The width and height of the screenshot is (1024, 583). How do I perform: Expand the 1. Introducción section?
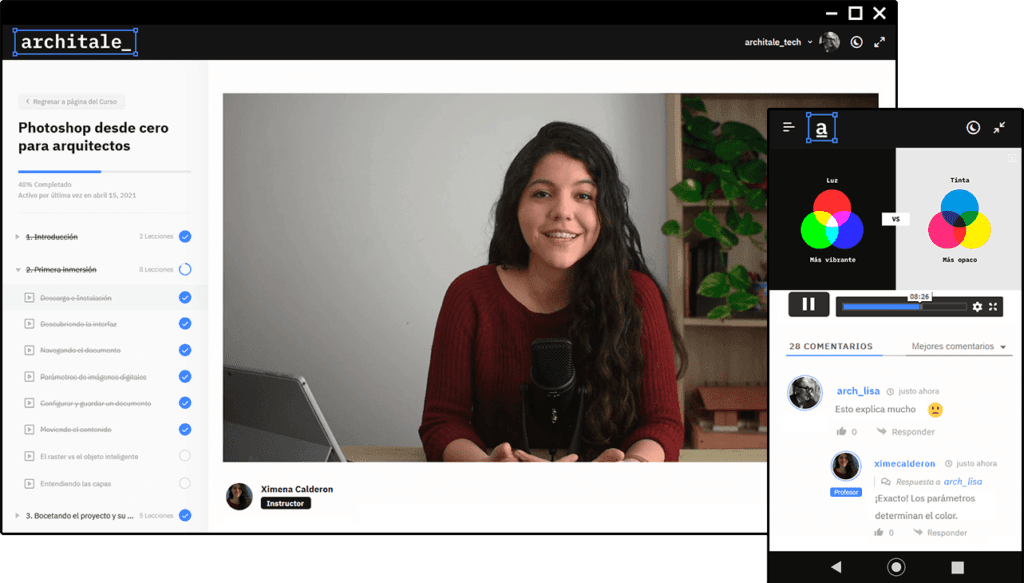click(x=17, y=236)
